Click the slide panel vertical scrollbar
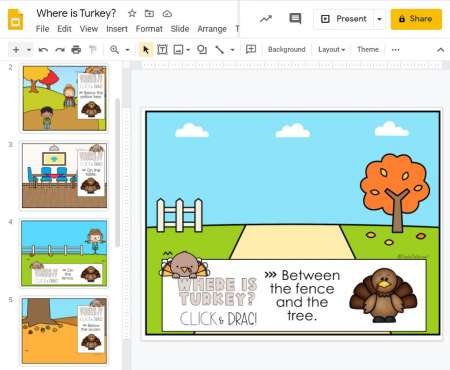 point(117,172)
